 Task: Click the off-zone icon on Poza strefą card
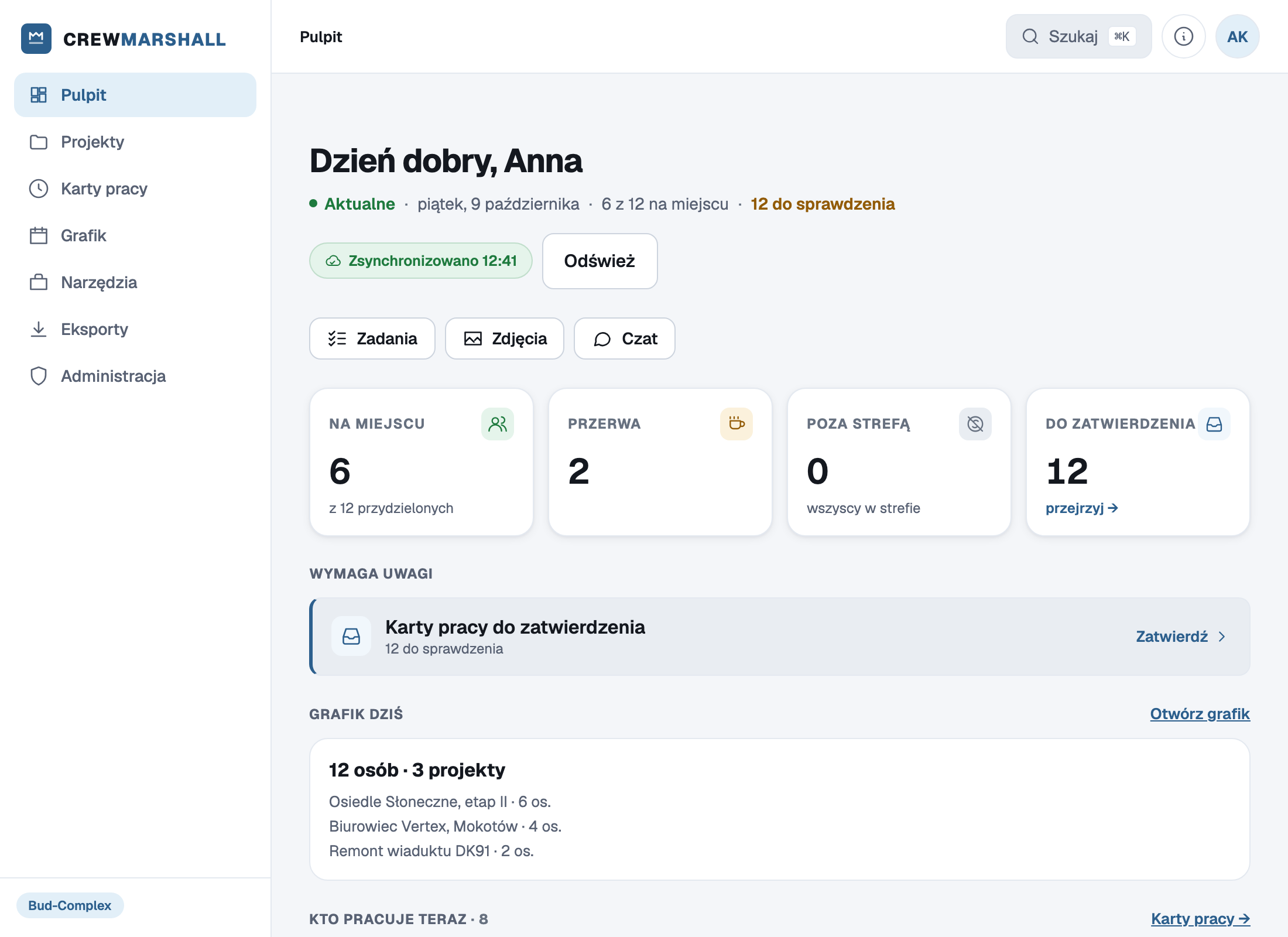[x=975, y=423]
